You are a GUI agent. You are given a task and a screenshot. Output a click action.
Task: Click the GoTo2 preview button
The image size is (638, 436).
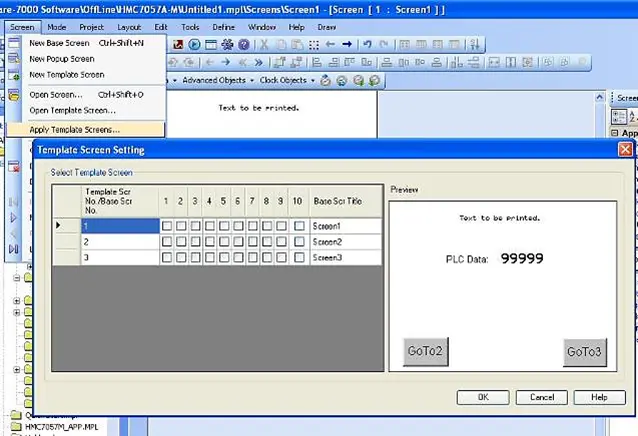[426, 351]
